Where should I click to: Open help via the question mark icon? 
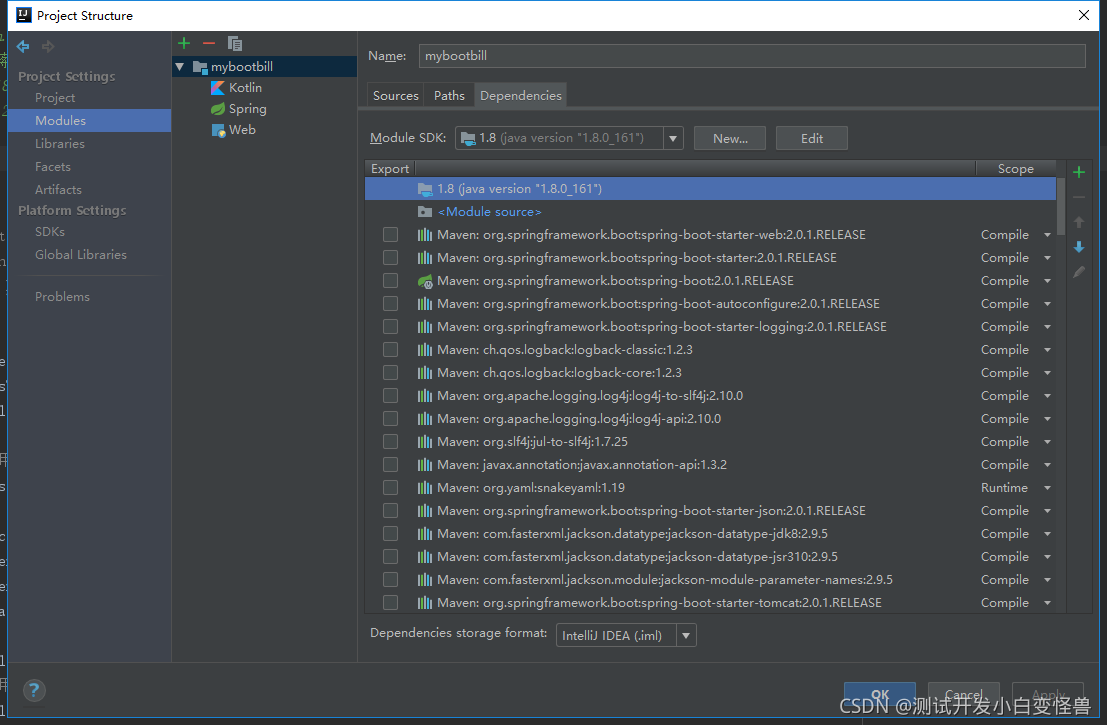coord(34,691)
